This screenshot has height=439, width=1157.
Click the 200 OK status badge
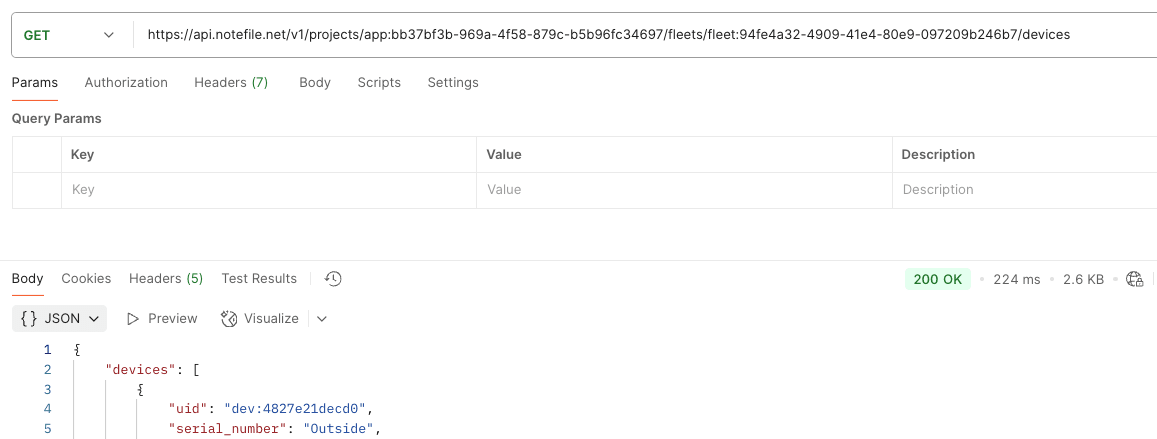click(x=938, y=279)
